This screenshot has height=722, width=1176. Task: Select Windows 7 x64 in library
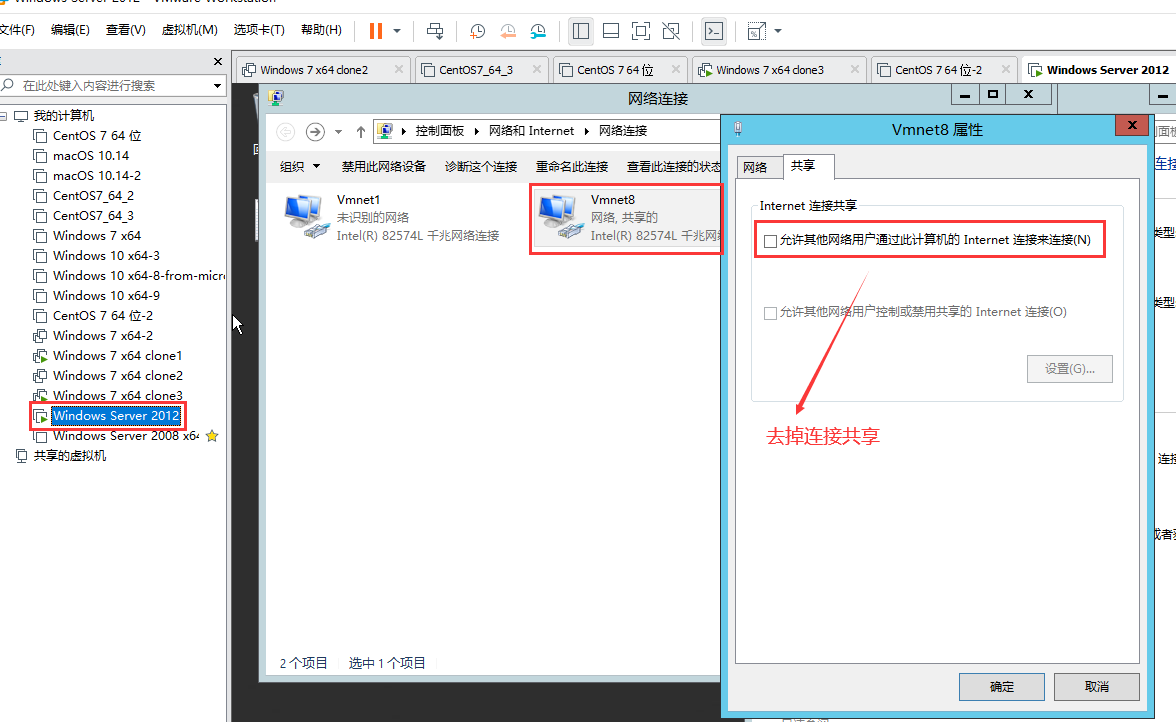click(x=97, y=235)
